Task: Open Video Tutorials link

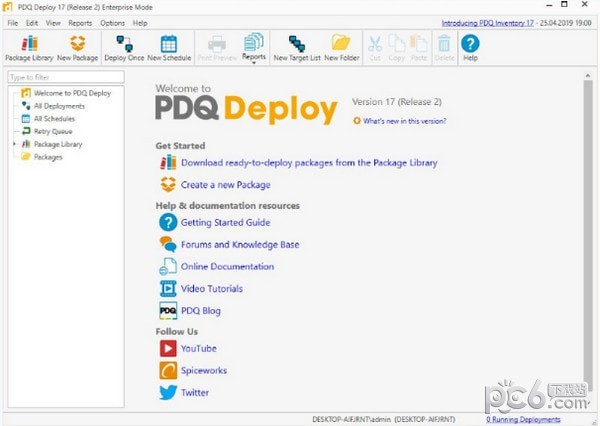Action: (212, 289)
